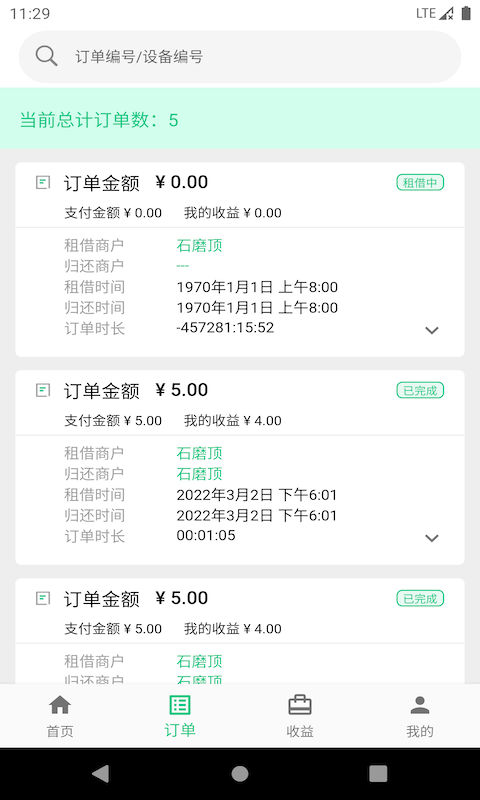Viewport: 480px width, 800px height.
Task: Tap the Android recent apps square
Action: (378, 774)
